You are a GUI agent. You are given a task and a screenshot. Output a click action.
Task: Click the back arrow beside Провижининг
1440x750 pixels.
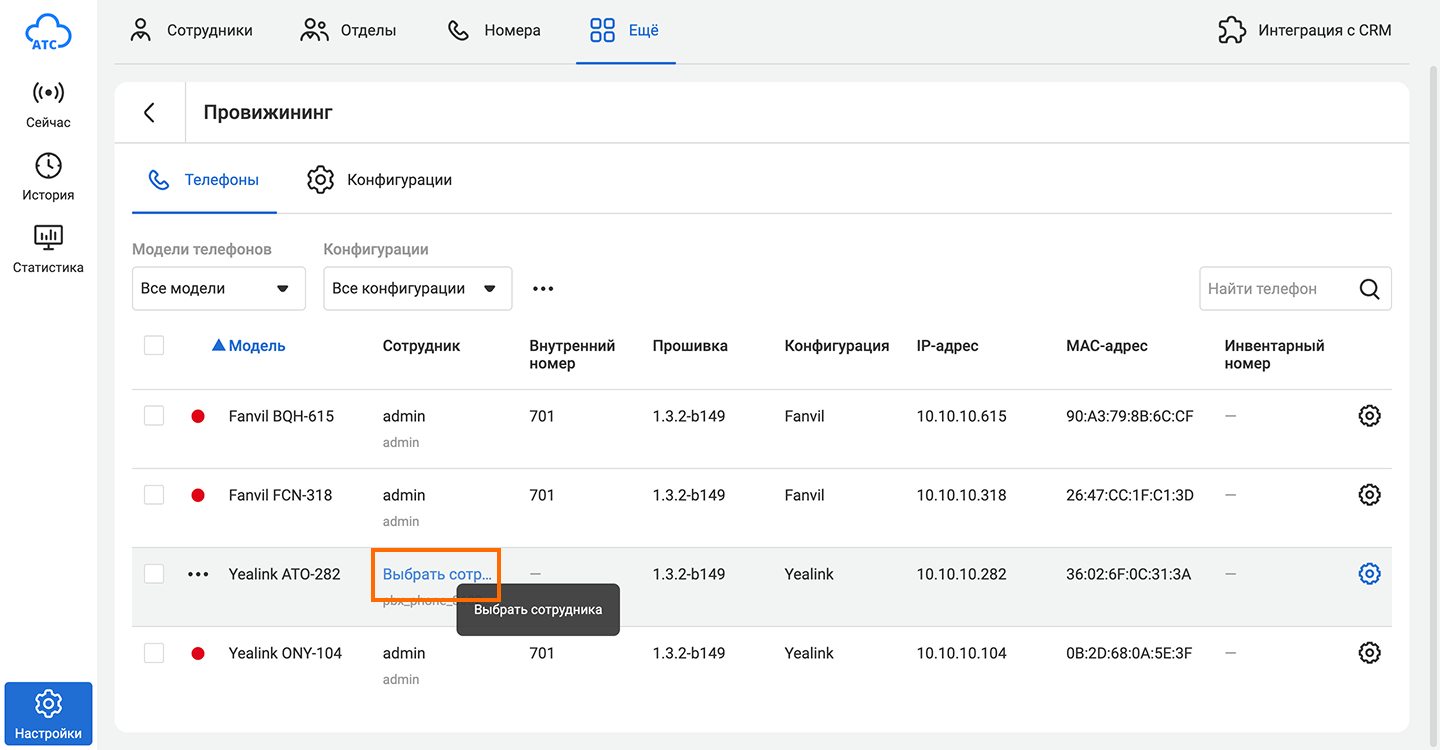point(150,112)
